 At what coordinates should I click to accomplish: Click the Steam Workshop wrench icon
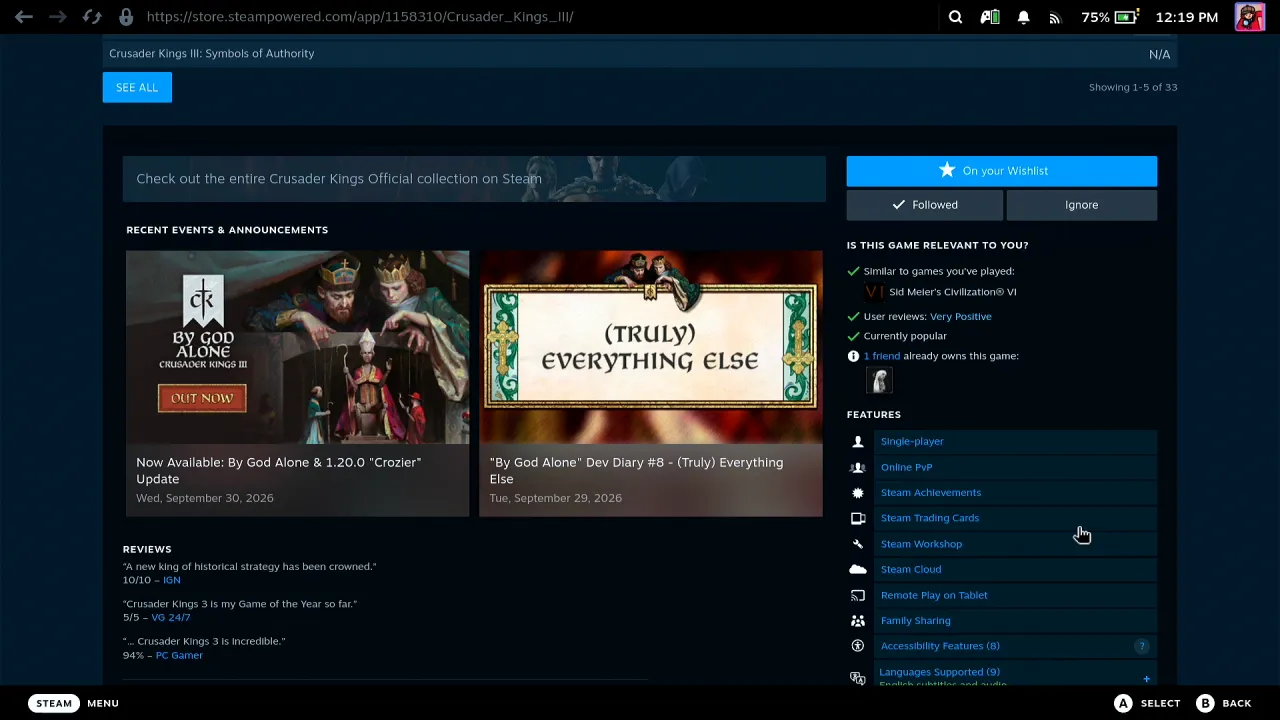point(858,544)
